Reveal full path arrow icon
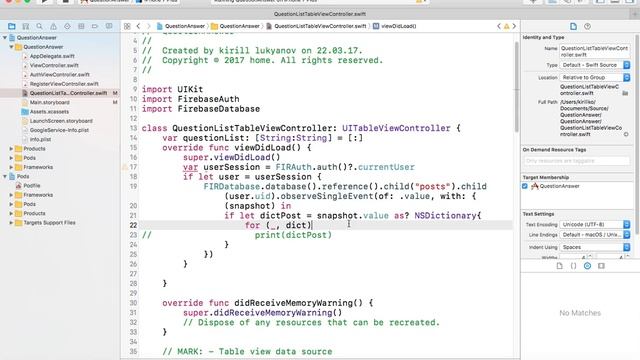 tap(626, 134)
